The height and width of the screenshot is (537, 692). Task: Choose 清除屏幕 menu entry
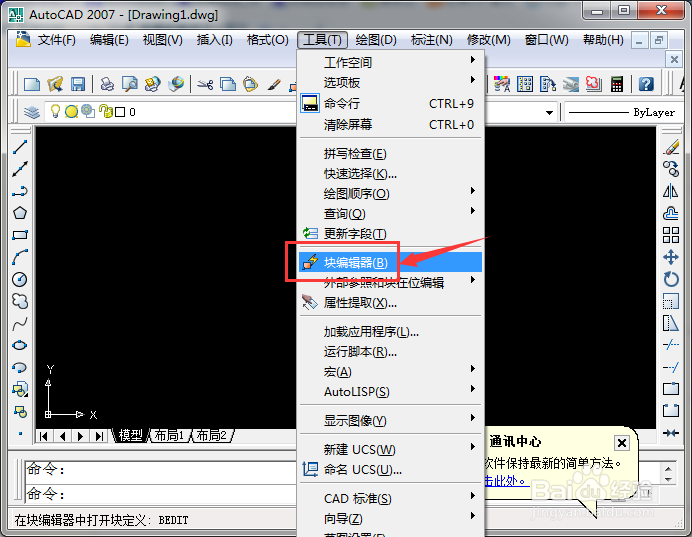click(x=391, y=125)
